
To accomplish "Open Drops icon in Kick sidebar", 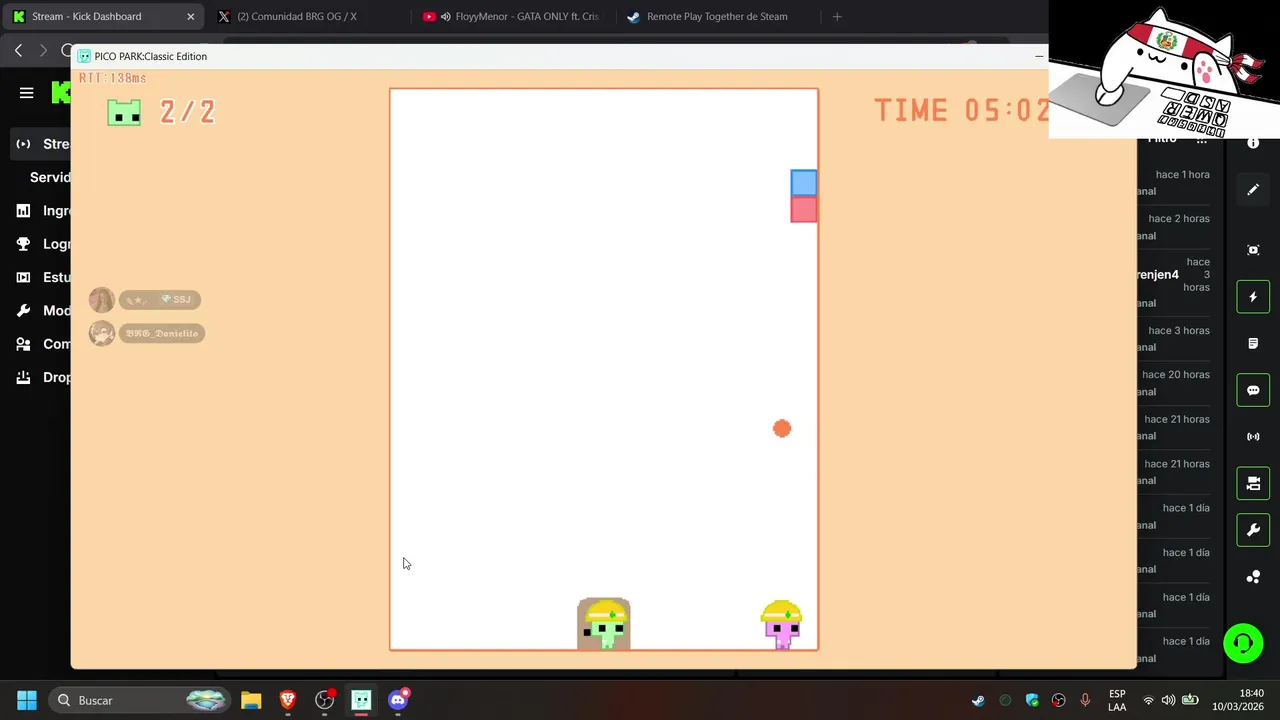I will pyautogui.click(x=24, y=377).
